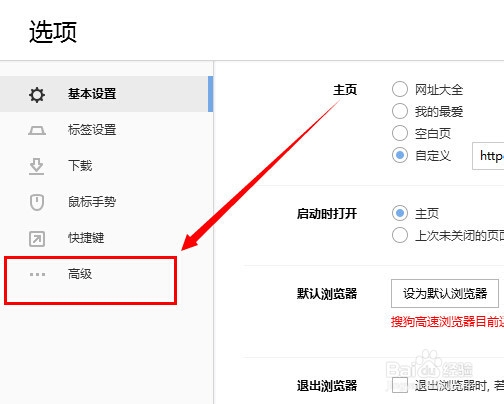Choose 主页 for startup opening
Viewport: 504px width, 404px height.
[400, 213]
